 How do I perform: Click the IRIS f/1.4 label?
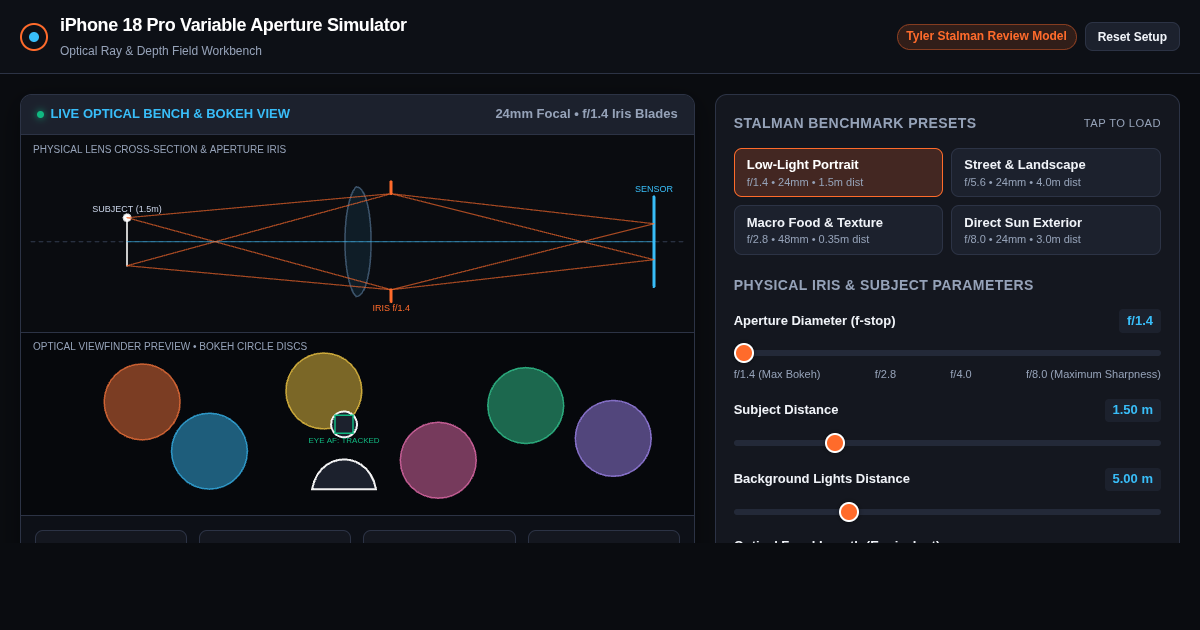(391, 308)
